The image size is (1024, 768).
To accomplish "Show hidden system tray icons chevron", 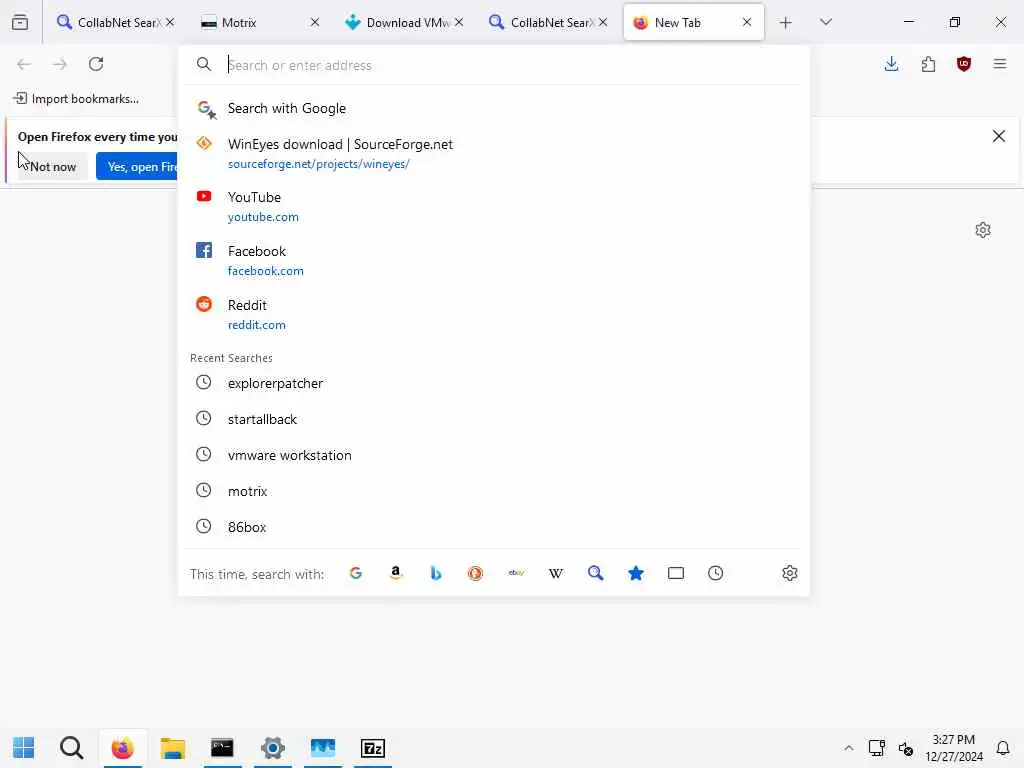I will click(848, 748).
